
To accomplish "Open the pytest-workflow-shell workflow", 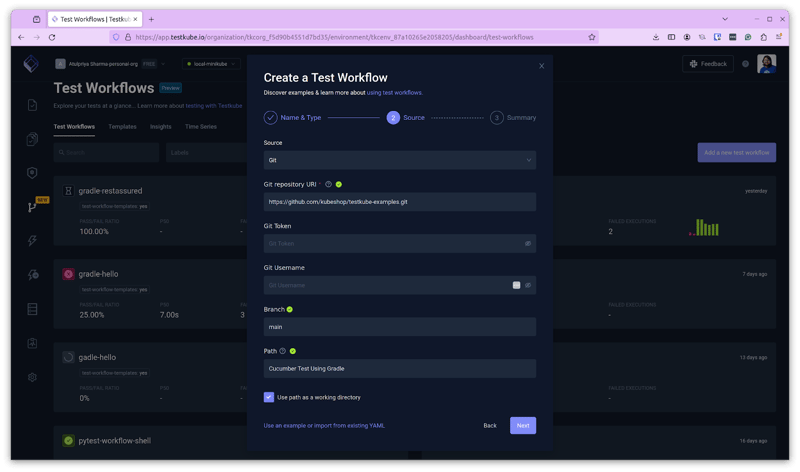I will click(115, 441).
